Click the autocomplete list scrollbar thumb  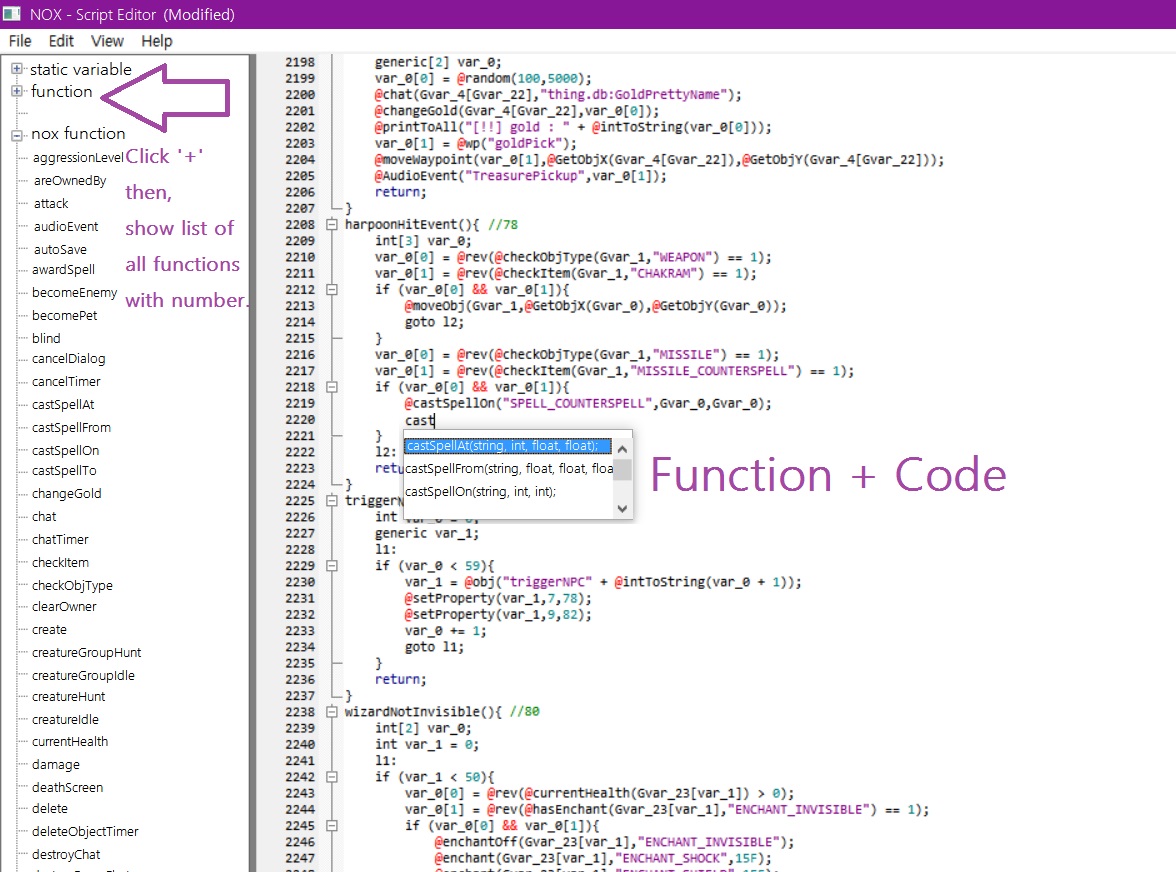(622, 469)
